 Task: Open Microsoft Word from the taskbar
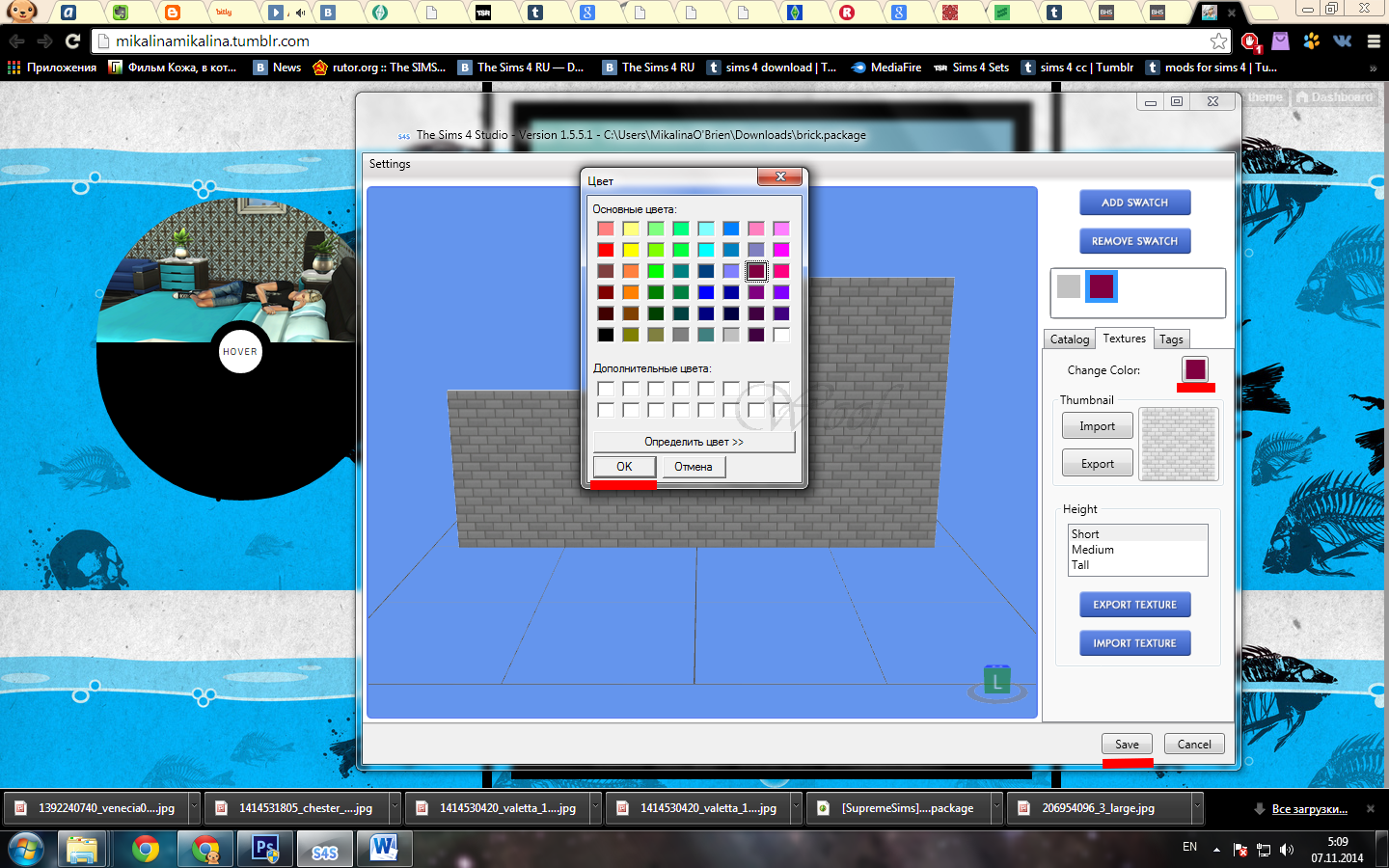[x=384, y=850]
